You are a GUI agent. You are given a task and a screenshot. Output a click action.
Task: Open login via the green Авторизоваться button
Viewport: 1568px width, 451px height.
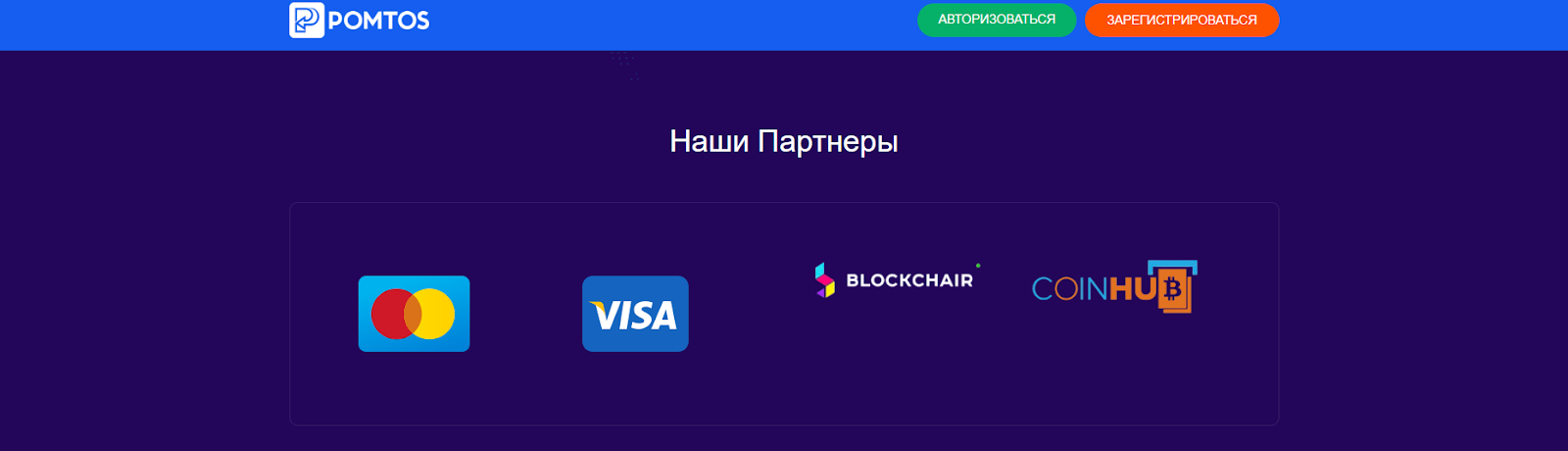pos(997,20)
